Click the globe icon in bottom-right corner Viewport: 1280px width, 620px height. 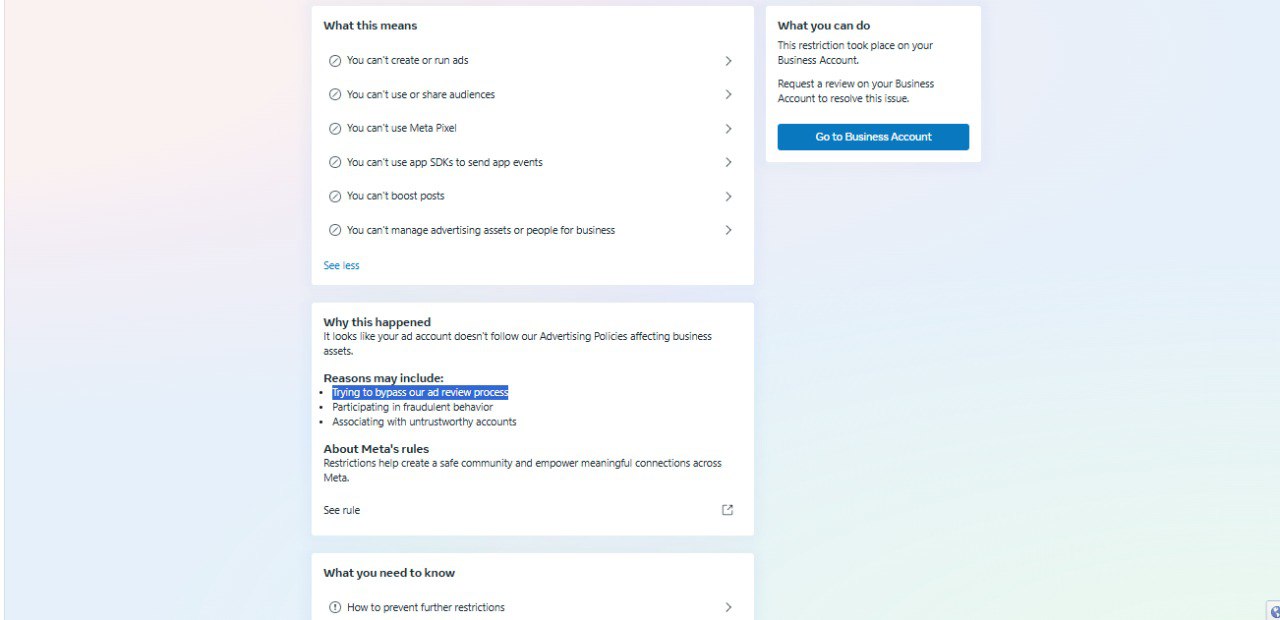click(1274, 611)
